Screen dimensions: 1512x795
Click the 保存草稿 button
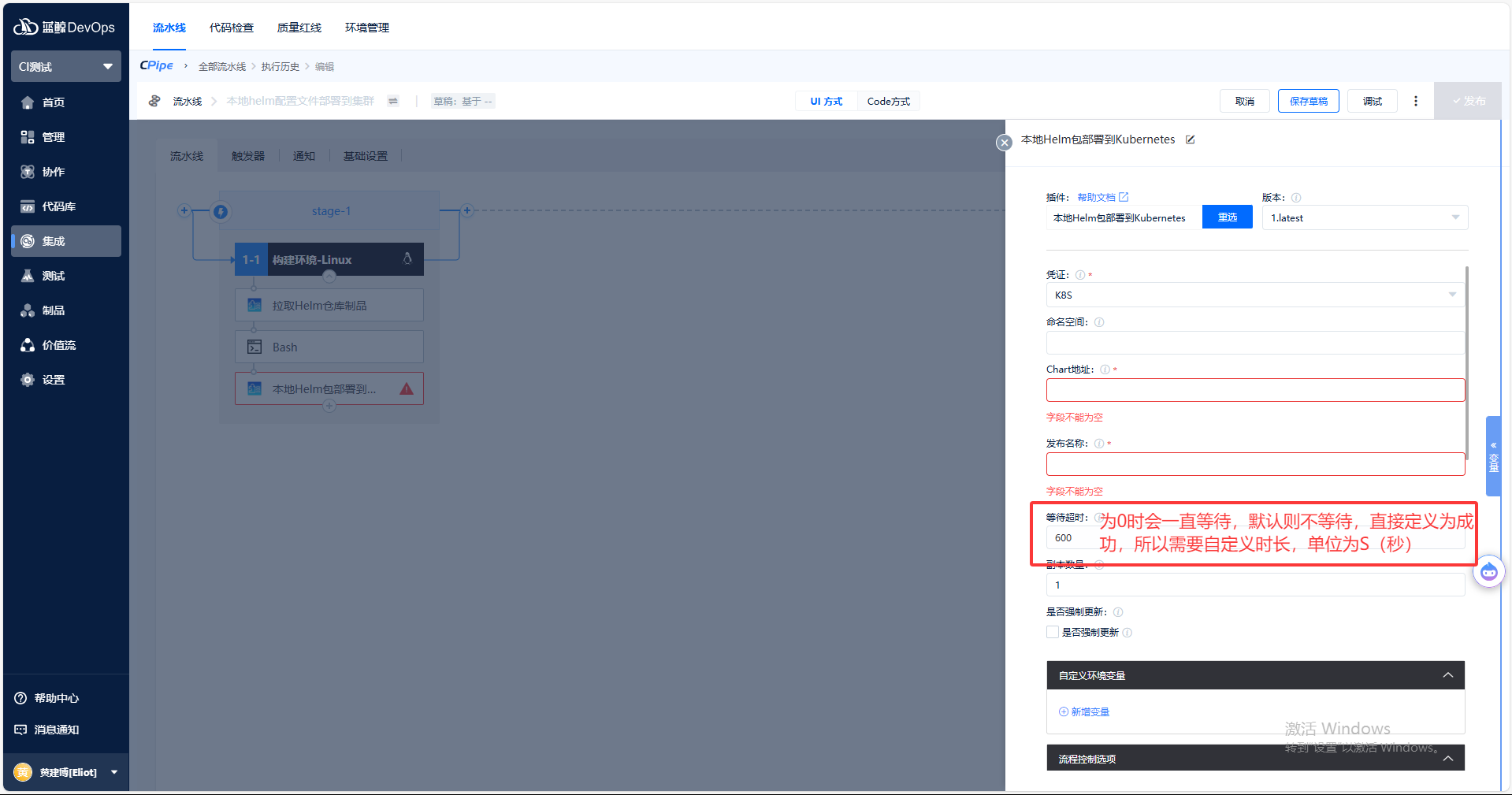(1308, 102)
